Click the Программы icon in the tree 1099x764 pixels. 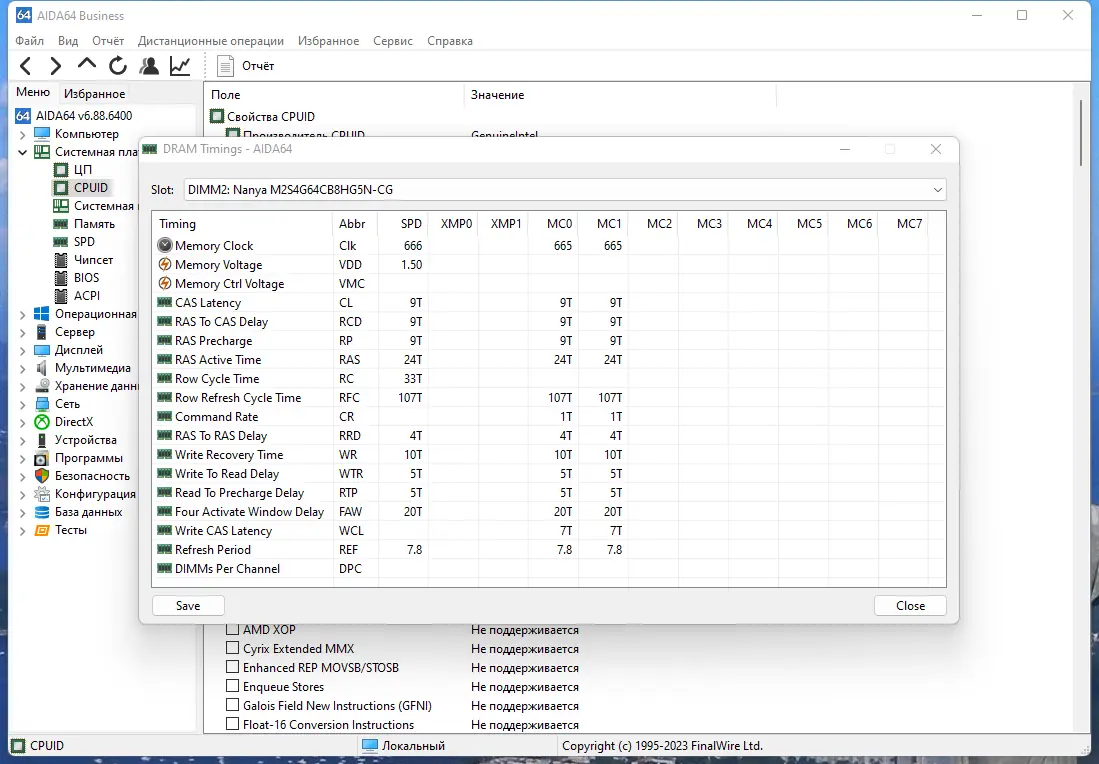[42, 458]
